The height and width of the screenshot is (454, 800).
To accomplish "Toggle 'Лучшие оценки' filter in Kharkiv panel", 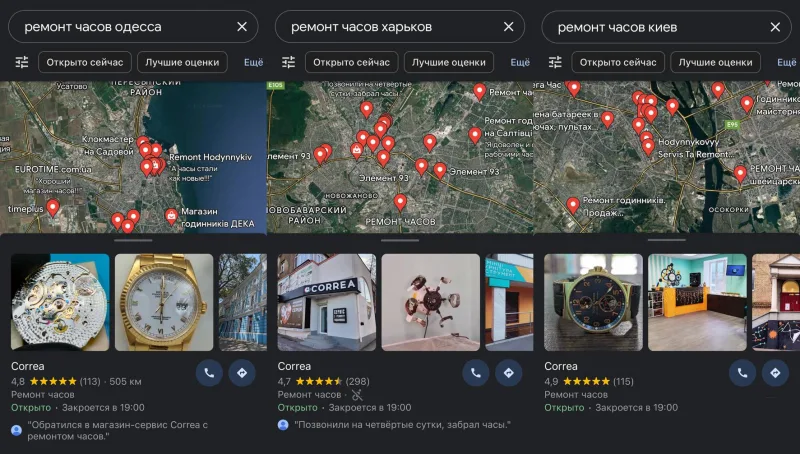I will pyautogui.click(x=449, y=62).
